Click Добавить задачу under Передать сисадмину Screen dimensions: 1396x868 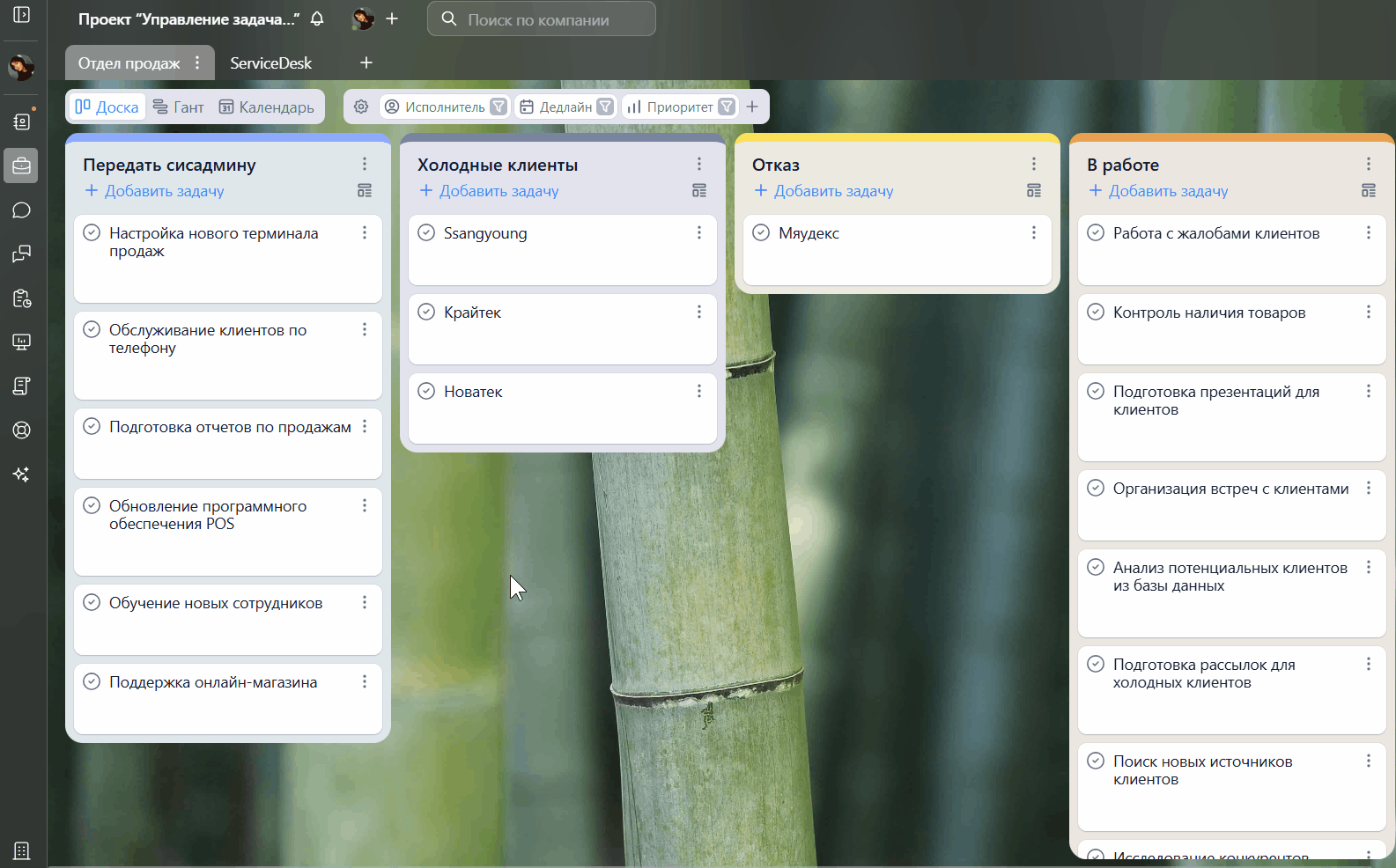coord(154,191)
